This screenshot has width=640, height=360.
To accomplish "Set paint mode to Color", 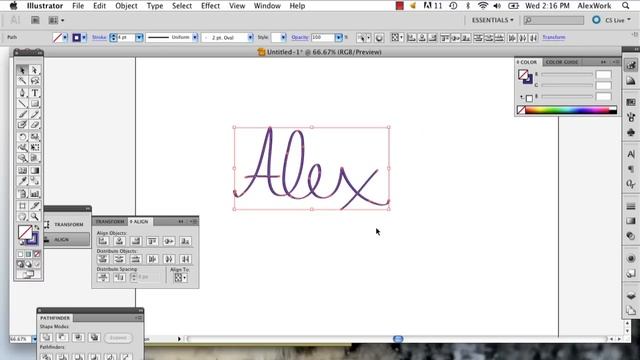I will [x=20, y=254].
